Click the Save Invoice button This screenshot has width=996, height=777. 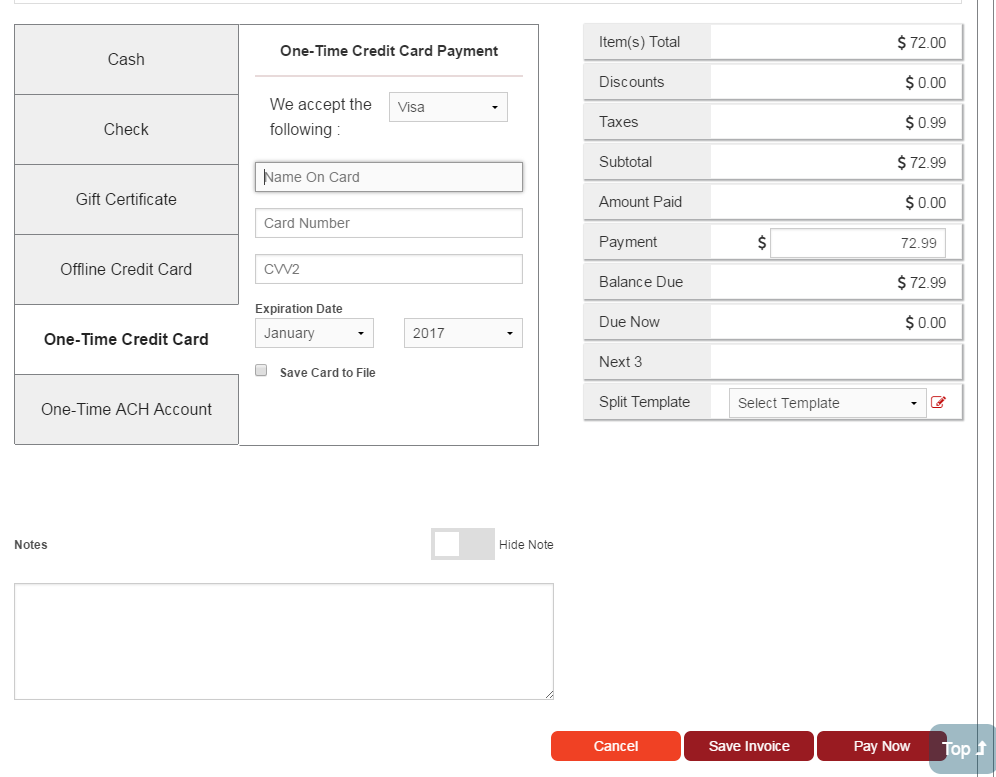(x=749, y=746)
